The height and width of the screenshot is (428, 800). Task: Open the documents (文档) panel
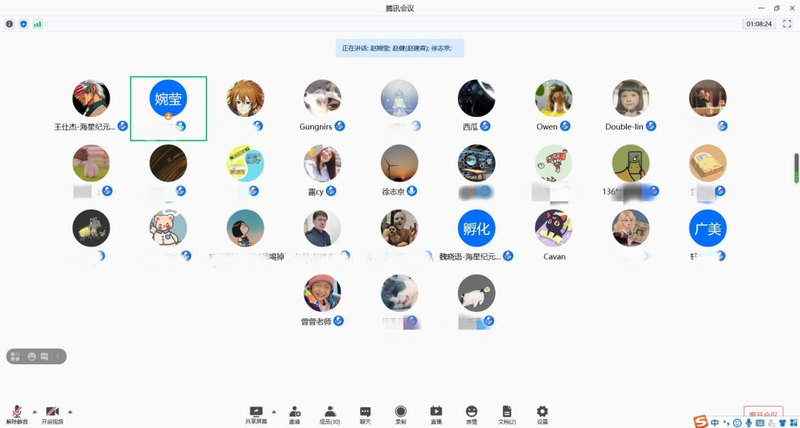(507, 413)
